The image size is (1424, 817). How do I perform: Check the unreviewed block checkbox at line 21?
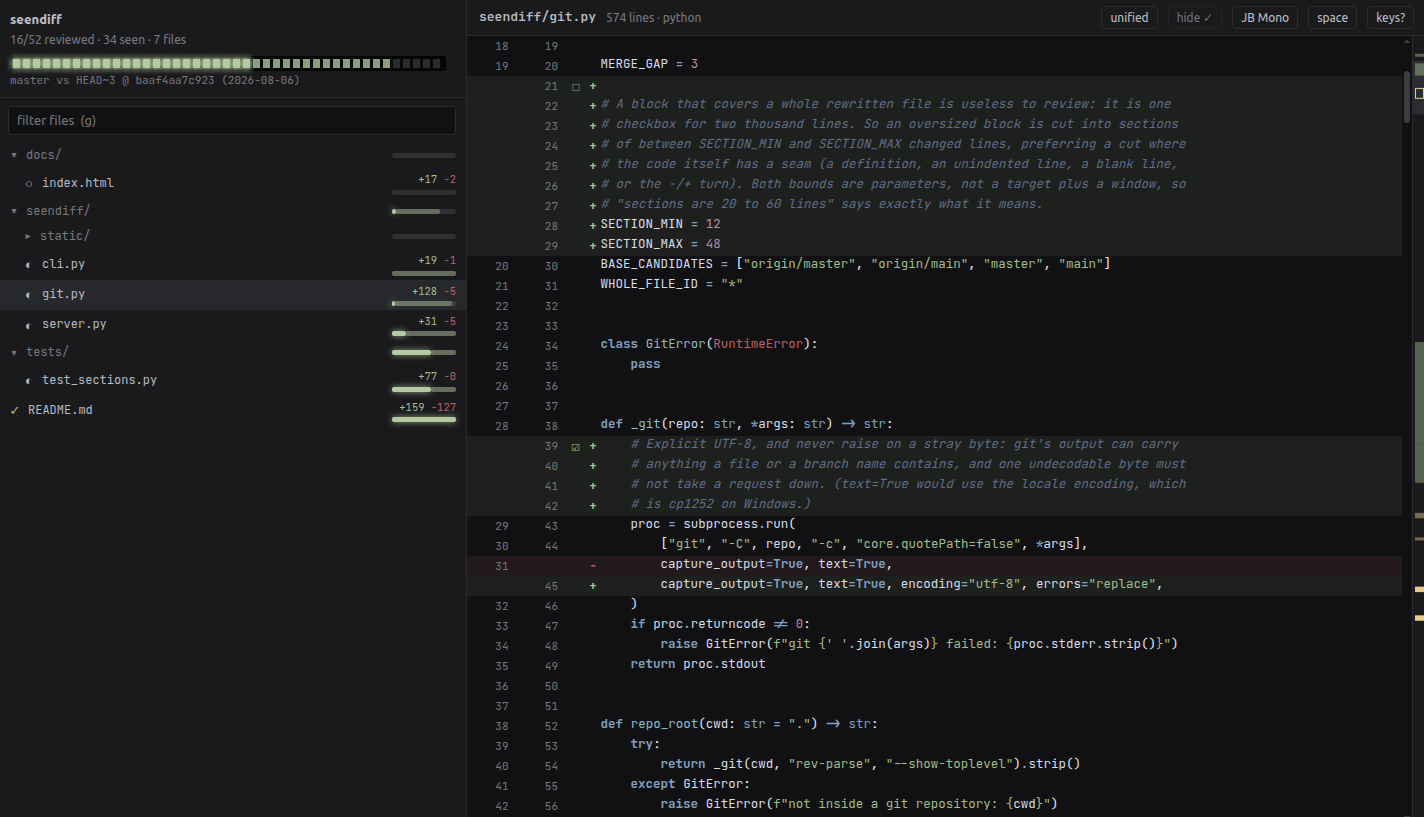tap(576, 87)
